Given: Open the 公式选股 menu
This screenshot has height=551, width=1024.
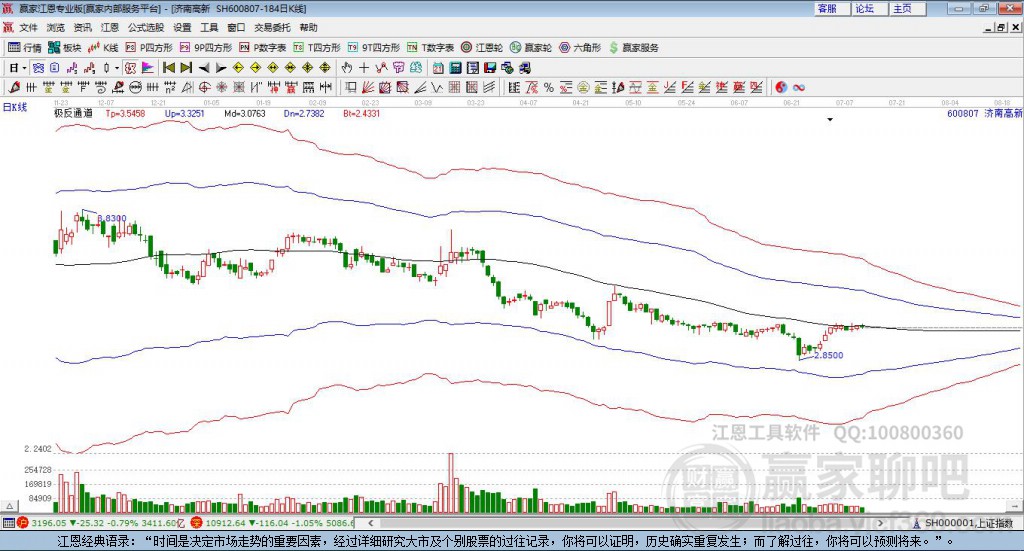Looking at the screenshot, I should [146, 27].
